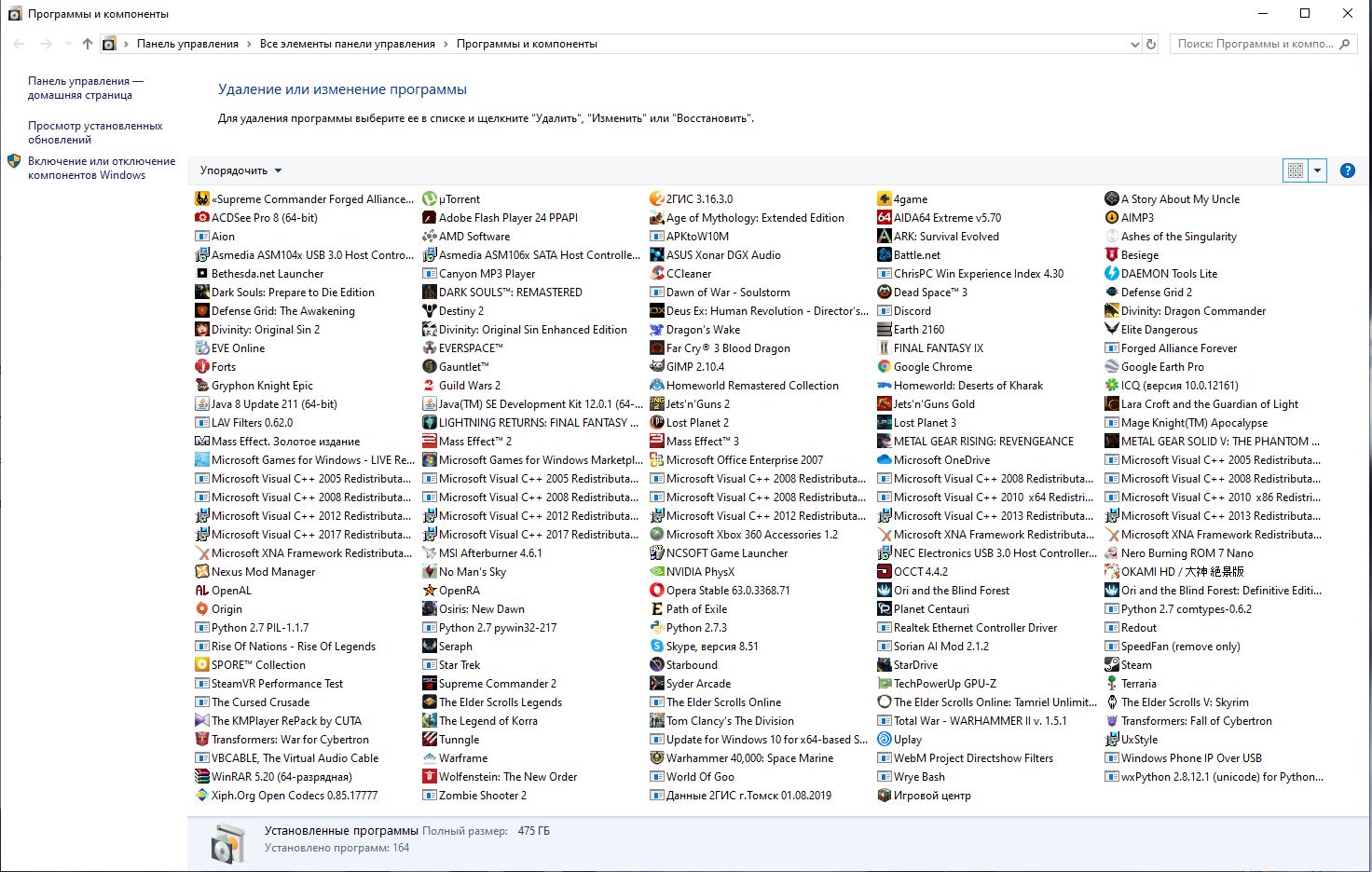Select Windows Phone IP Over USB
The height and width of the screenshot is (872, 1372).
[x=1183, y=757]
